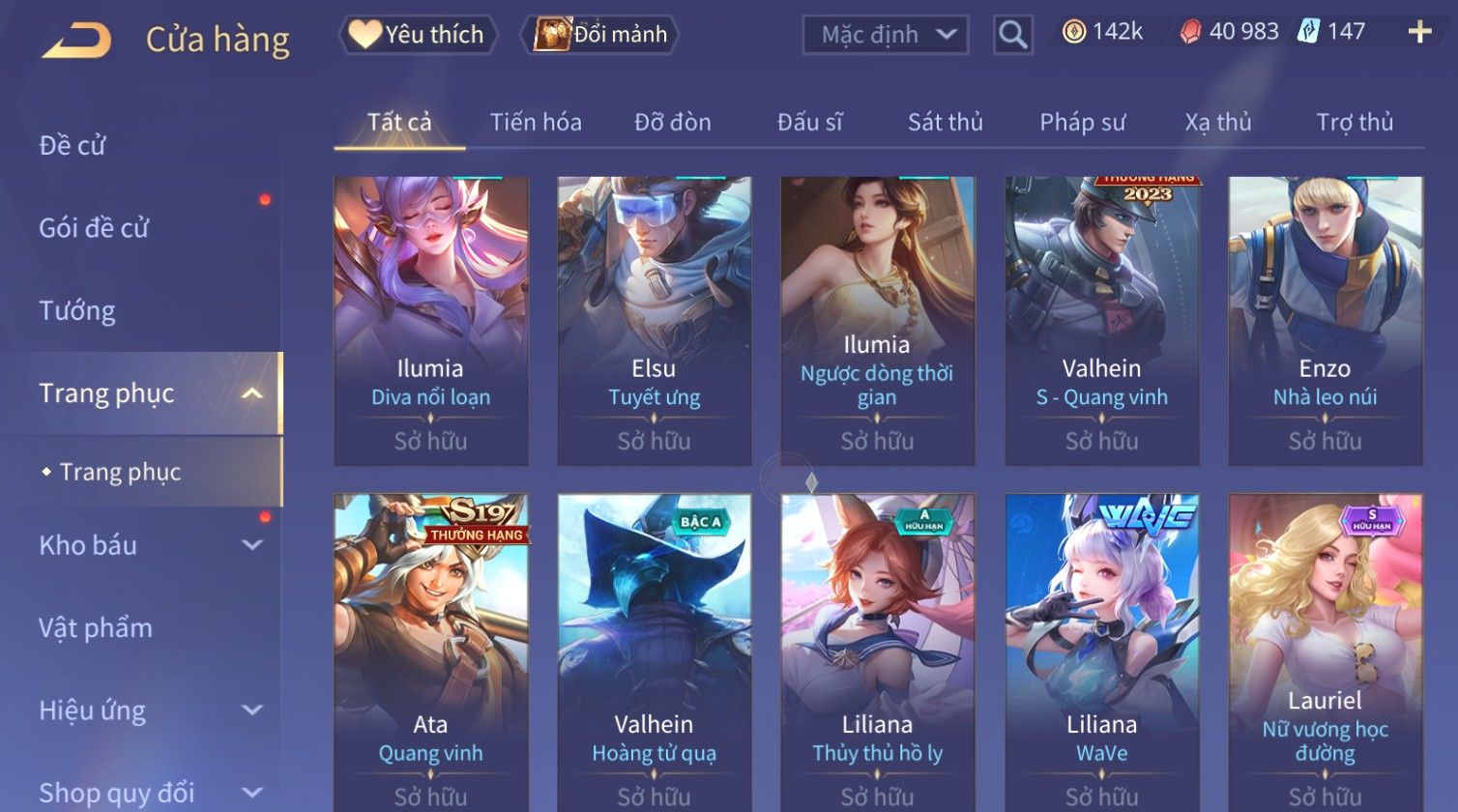Tap the blue voucher currency icon
The image size is (1458, 812).
click(x=1309, y=32)
